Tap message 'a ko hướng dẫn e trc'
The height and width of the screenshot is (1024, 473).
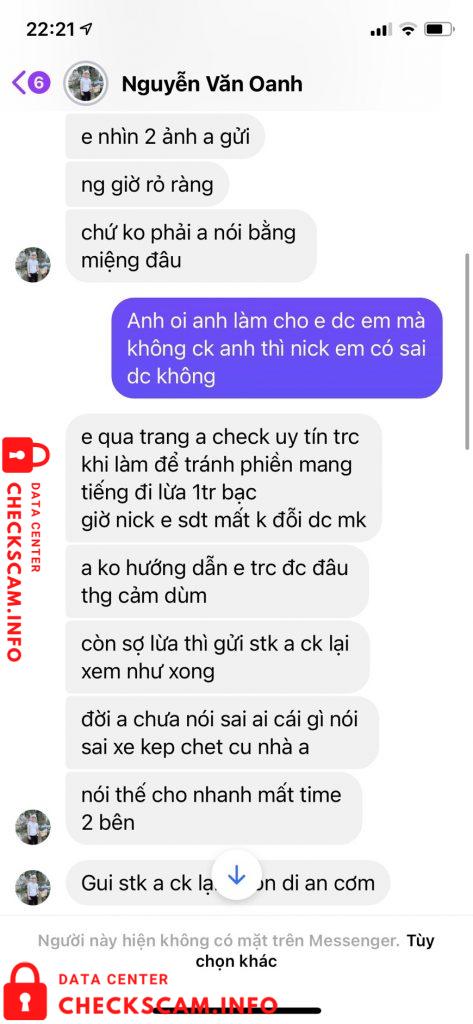tap(217, 581)
